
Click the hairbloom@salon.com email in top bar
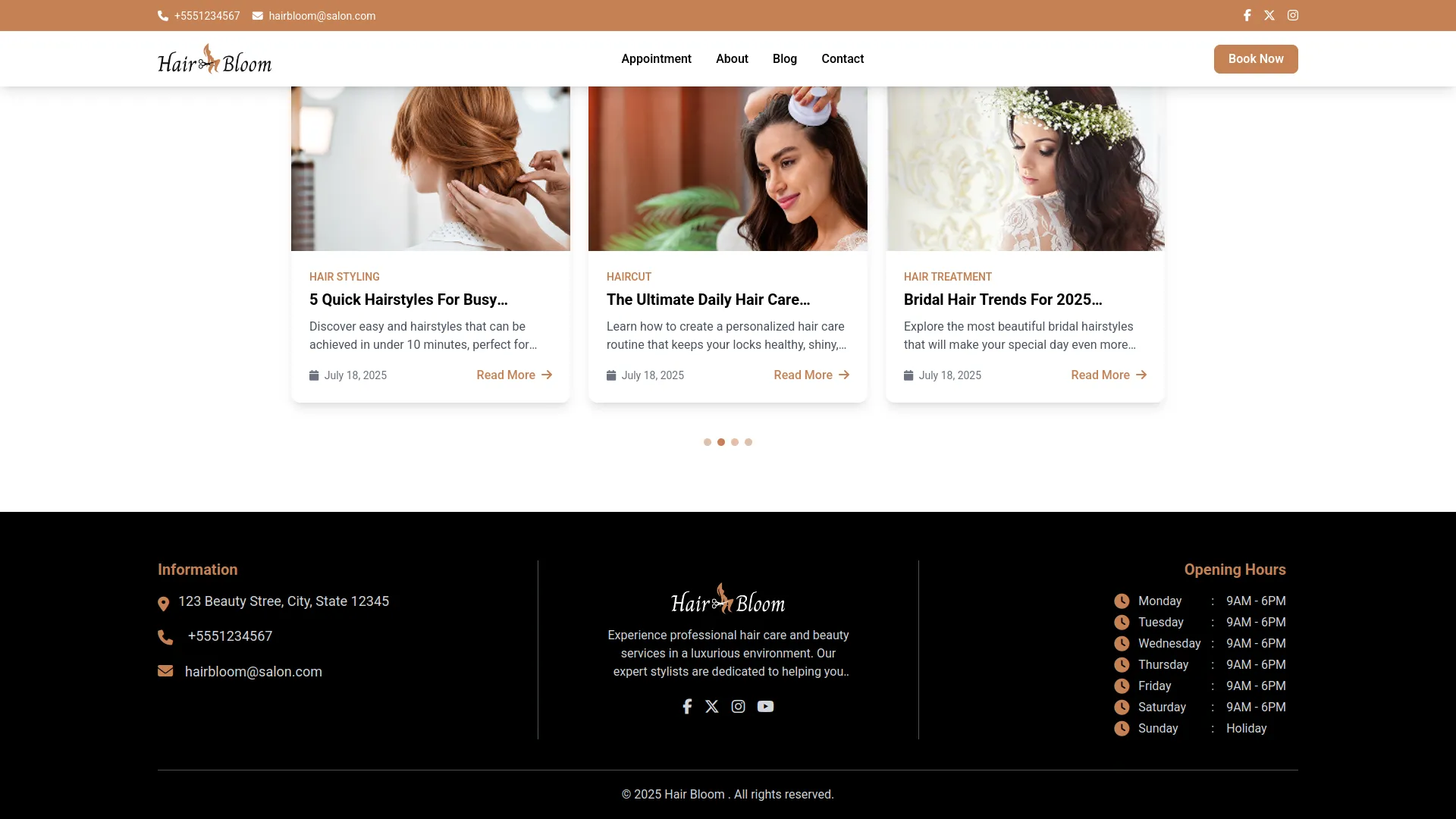coord(322,16)
